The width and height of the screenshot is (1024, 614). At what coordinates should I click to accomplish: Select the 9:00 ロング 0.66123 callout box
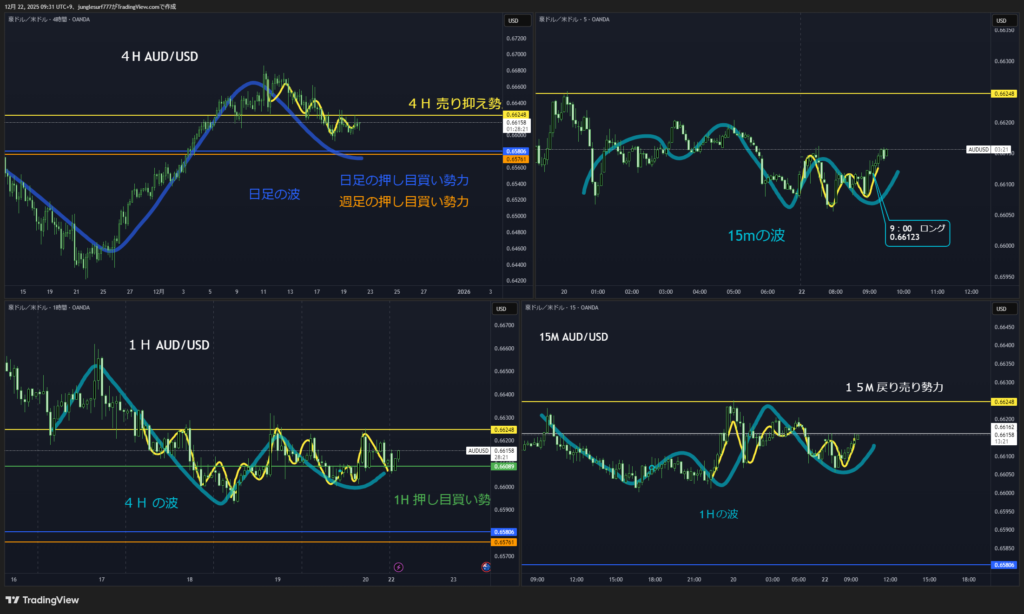915,233
